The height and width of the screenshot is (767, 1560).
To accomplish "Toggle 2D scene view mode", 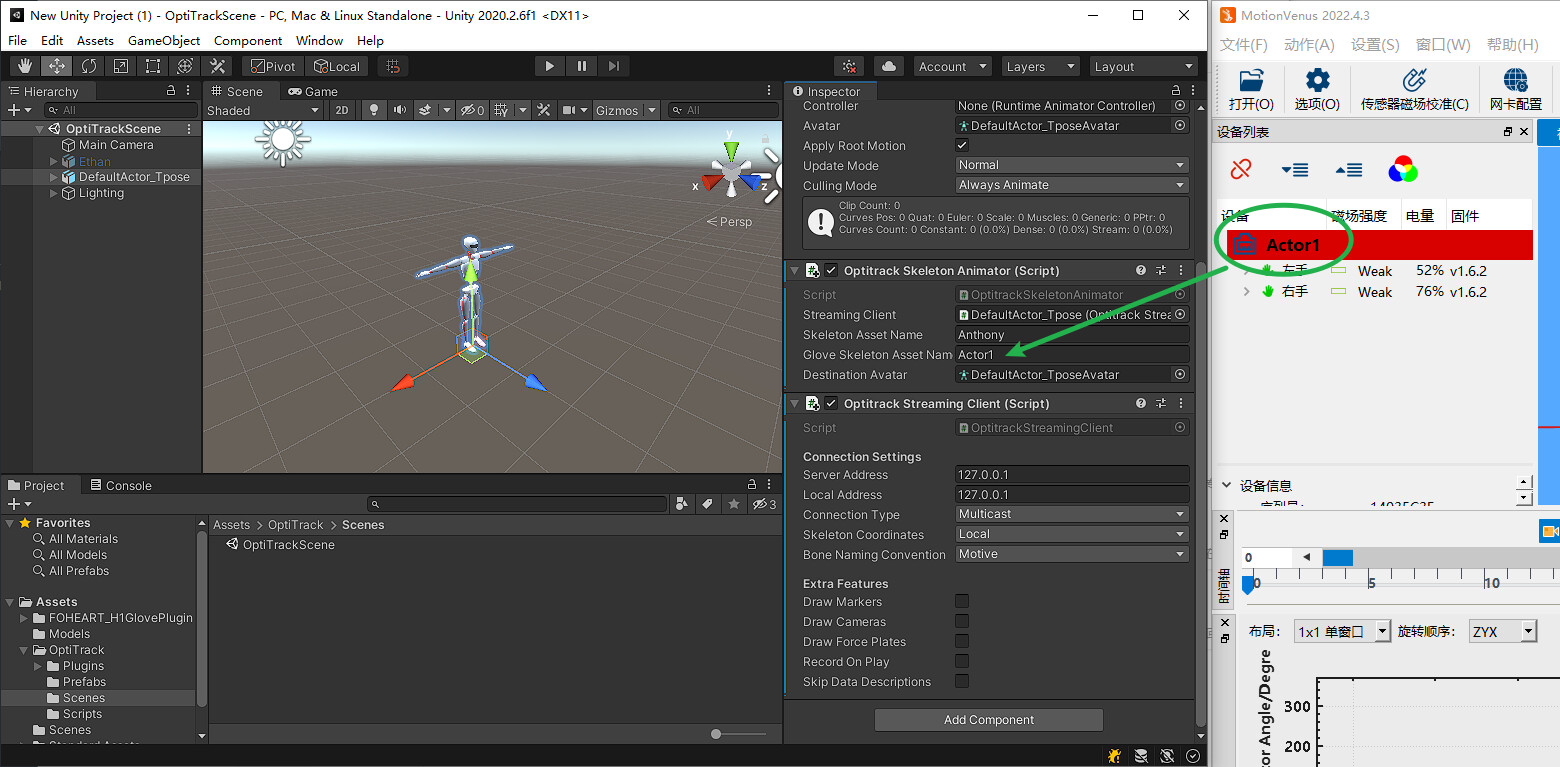I will click(342, 110).
